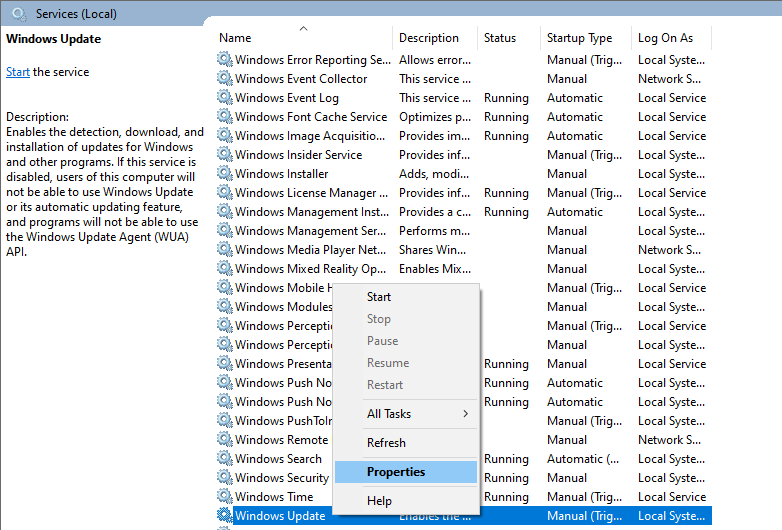Viewport: 782px width, 530px height.
Task: Sort by the Description column header
Action: coord(428,38)
